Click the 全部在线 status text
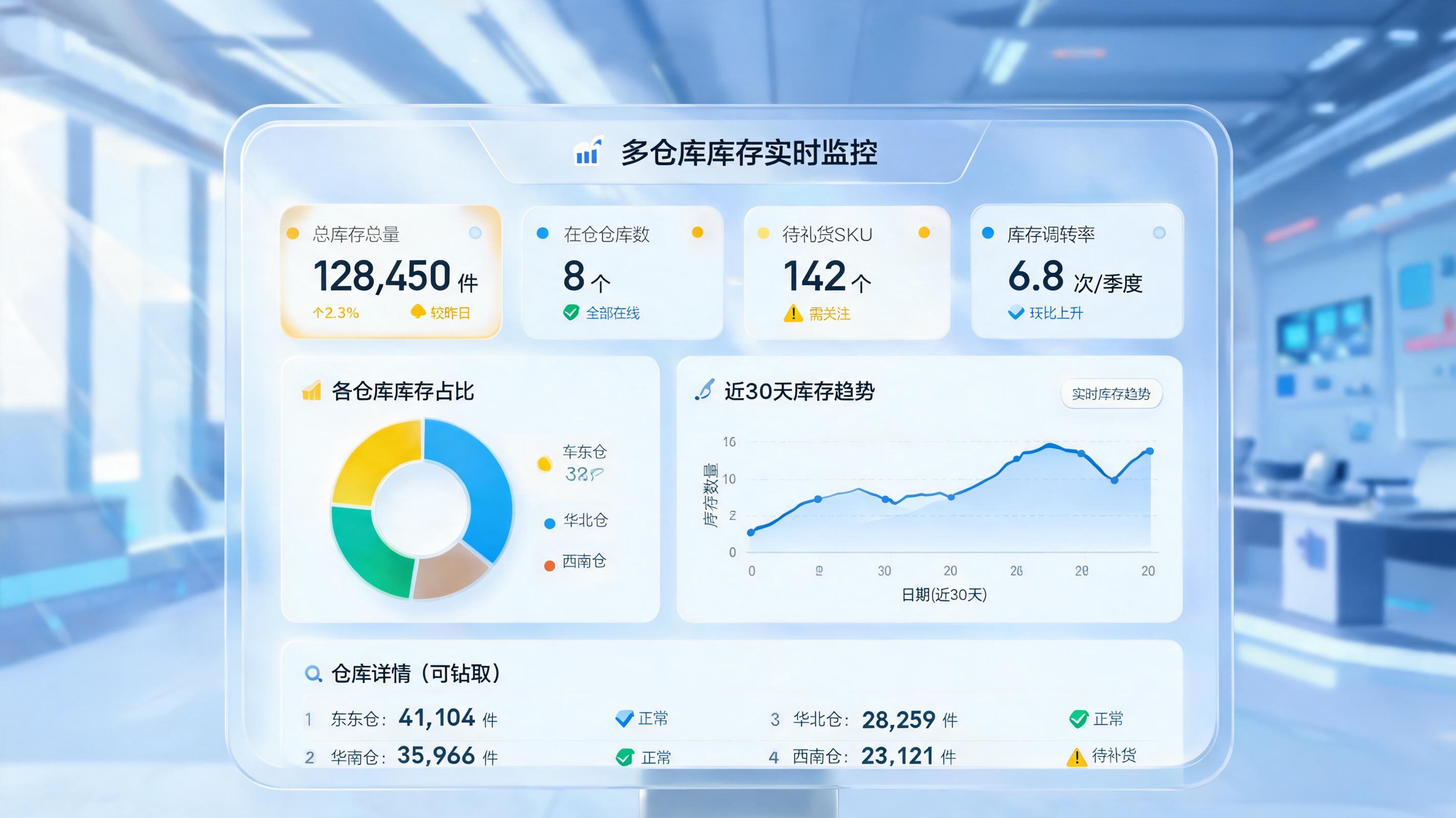Viewport: 1456px width, 818px height. click(x=612, y=312)
